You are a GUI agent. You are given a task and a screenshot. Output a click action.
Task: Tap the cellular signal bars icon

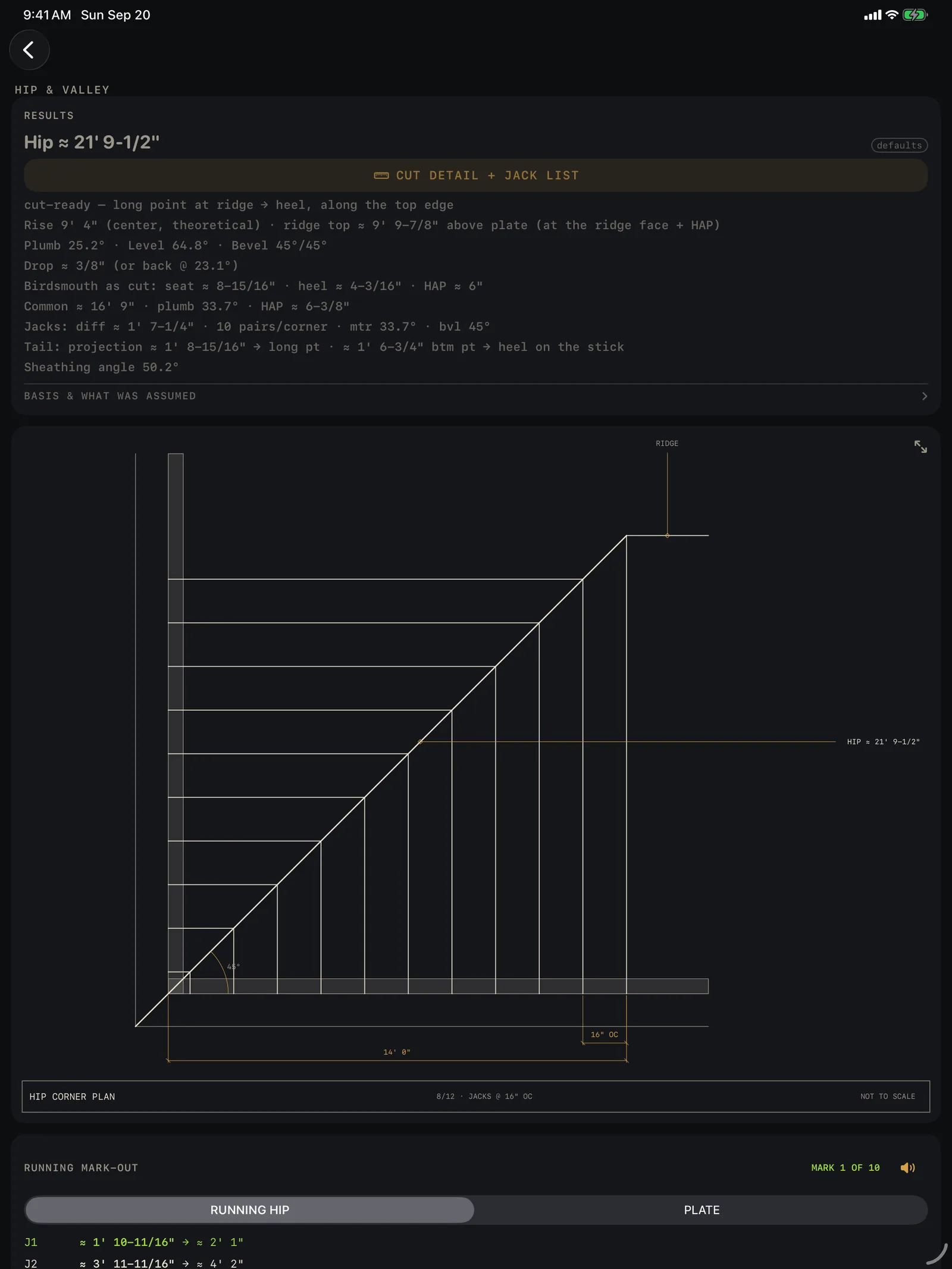(x=873, y=15)
